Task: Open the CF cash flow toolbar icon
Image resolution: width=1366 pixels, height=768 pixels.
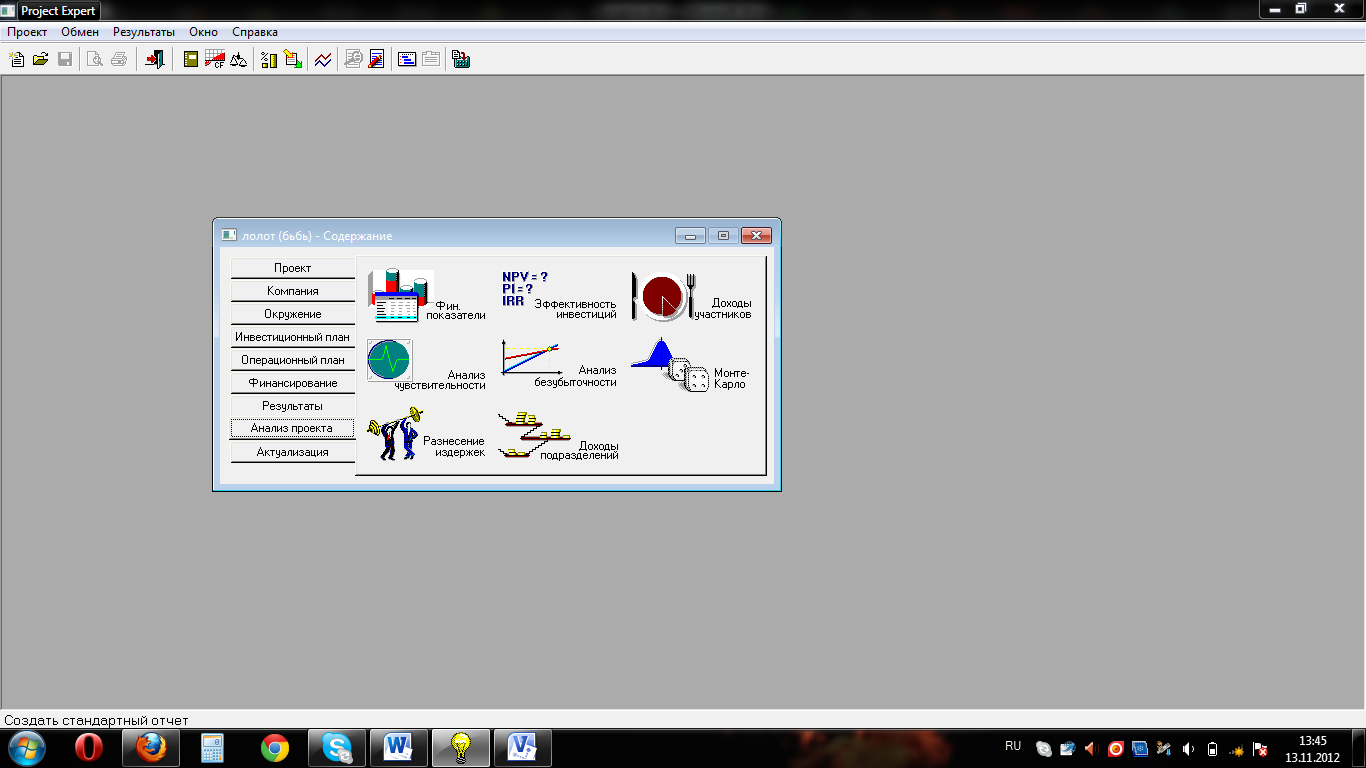Action: 215,59
